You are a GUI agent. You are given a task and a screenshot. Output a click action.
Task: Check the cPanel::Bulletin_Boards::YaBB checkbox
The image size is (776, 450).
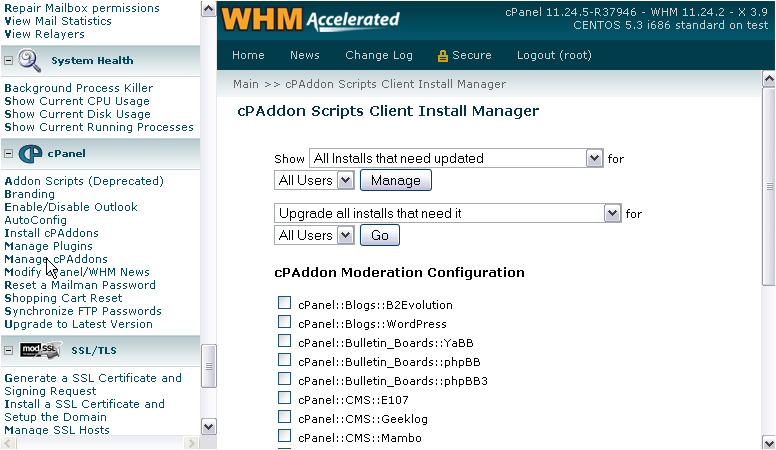tap(285, 341)
